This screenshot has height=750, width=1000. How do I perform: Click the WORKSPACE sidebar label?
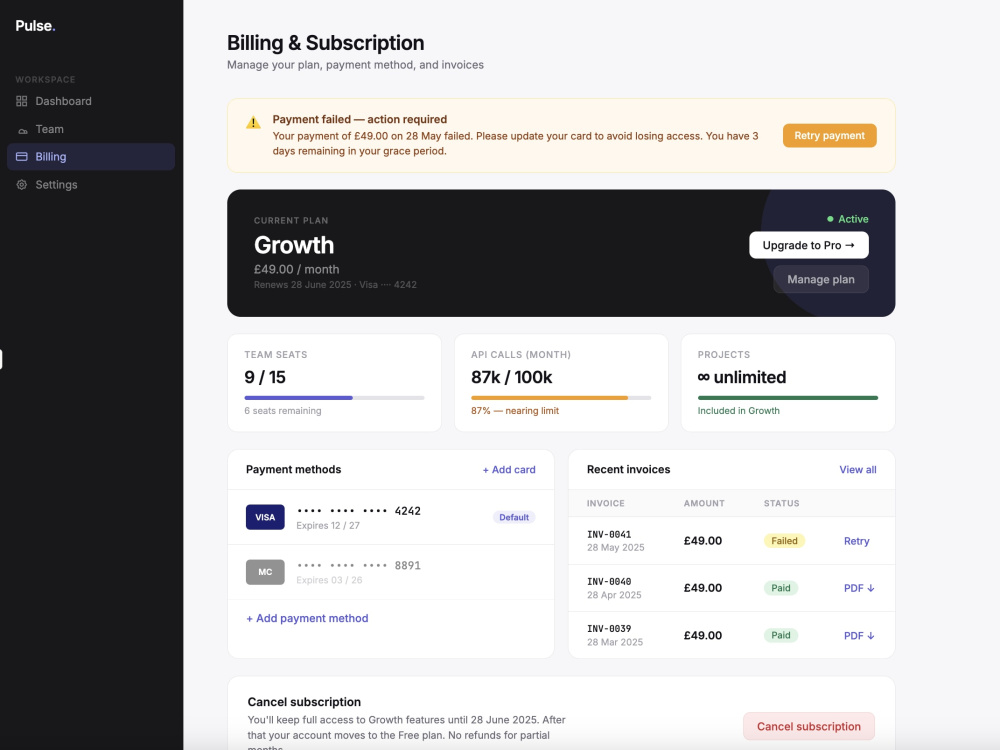click(x=45, y=80)
